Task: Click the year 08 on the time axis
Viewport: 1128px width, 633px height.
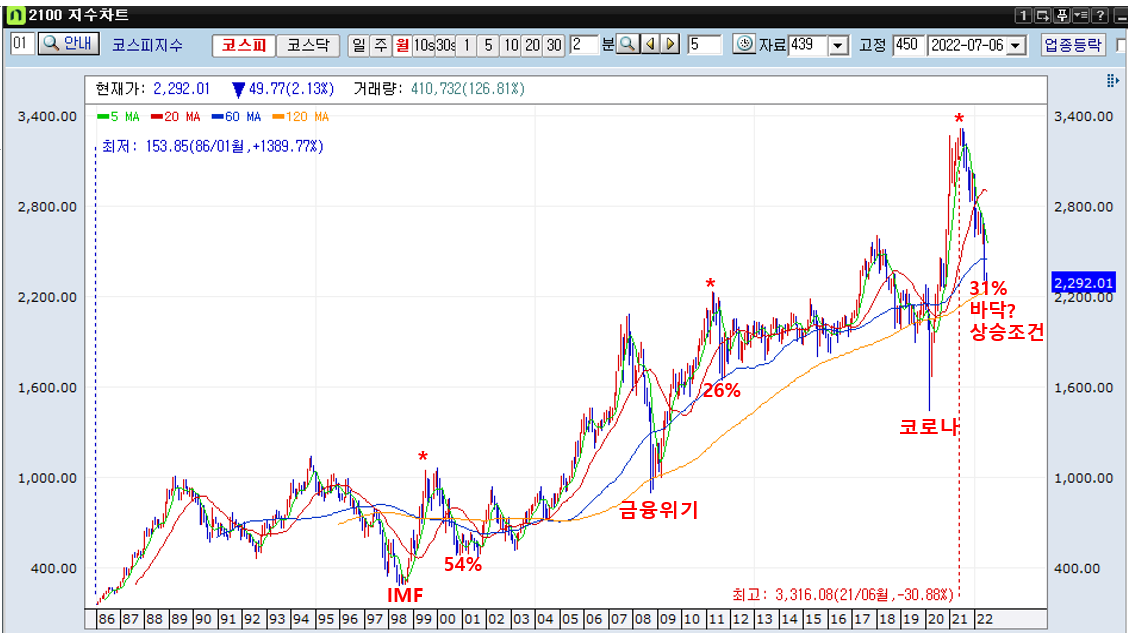Action: 642,619
